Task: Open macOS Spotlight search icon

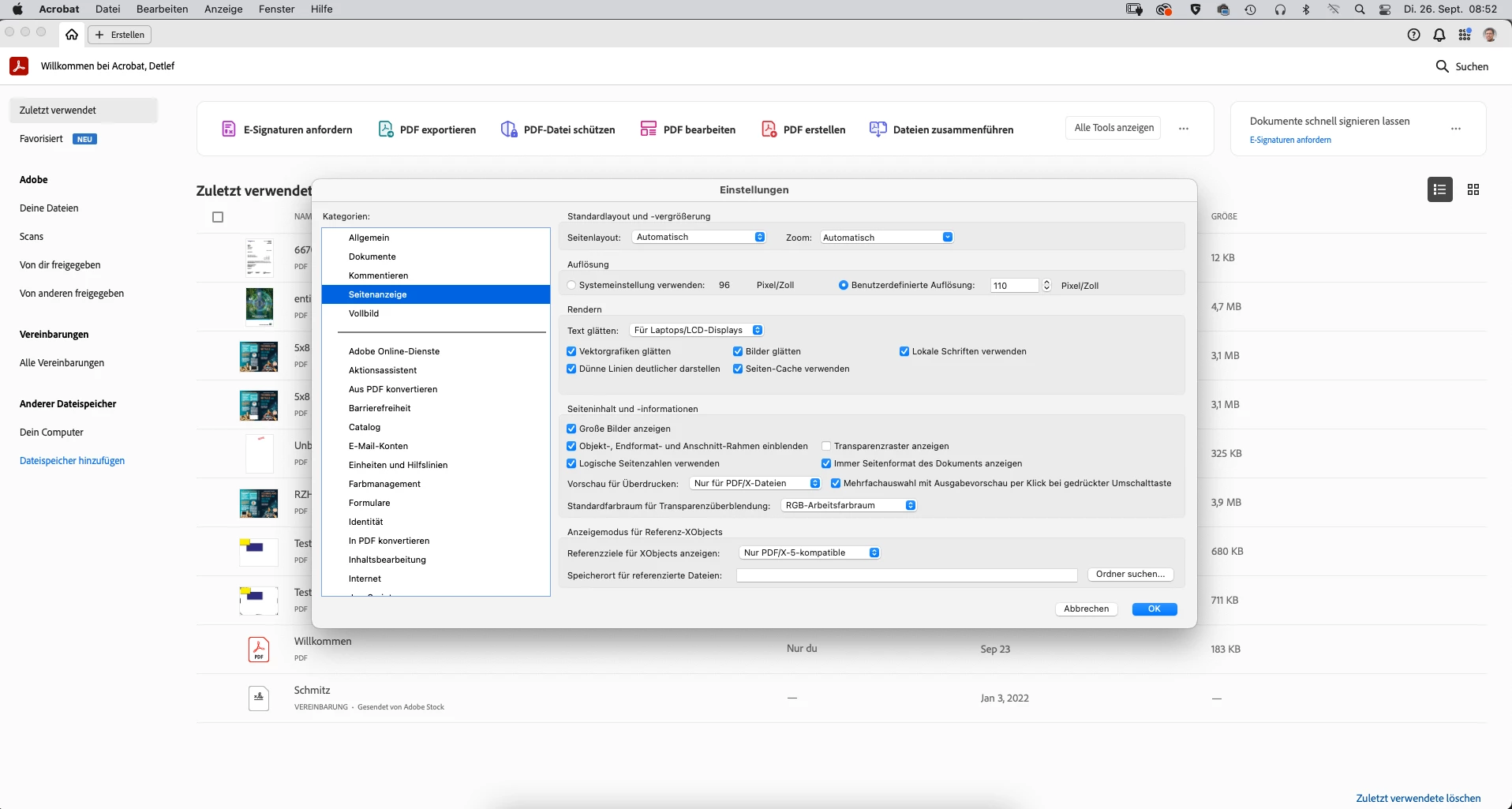Action: pyautogui.click(x=1360, y=9)
